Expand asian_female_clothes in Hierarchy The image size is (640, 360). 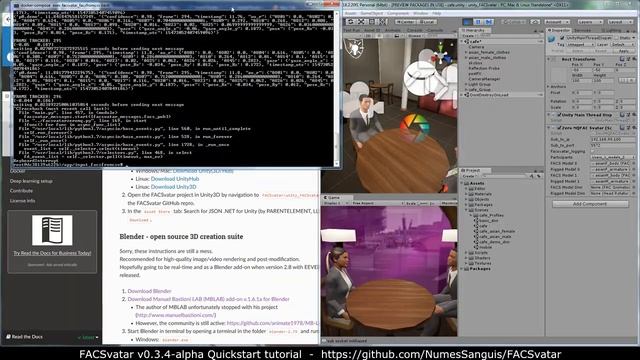(467, 52)
